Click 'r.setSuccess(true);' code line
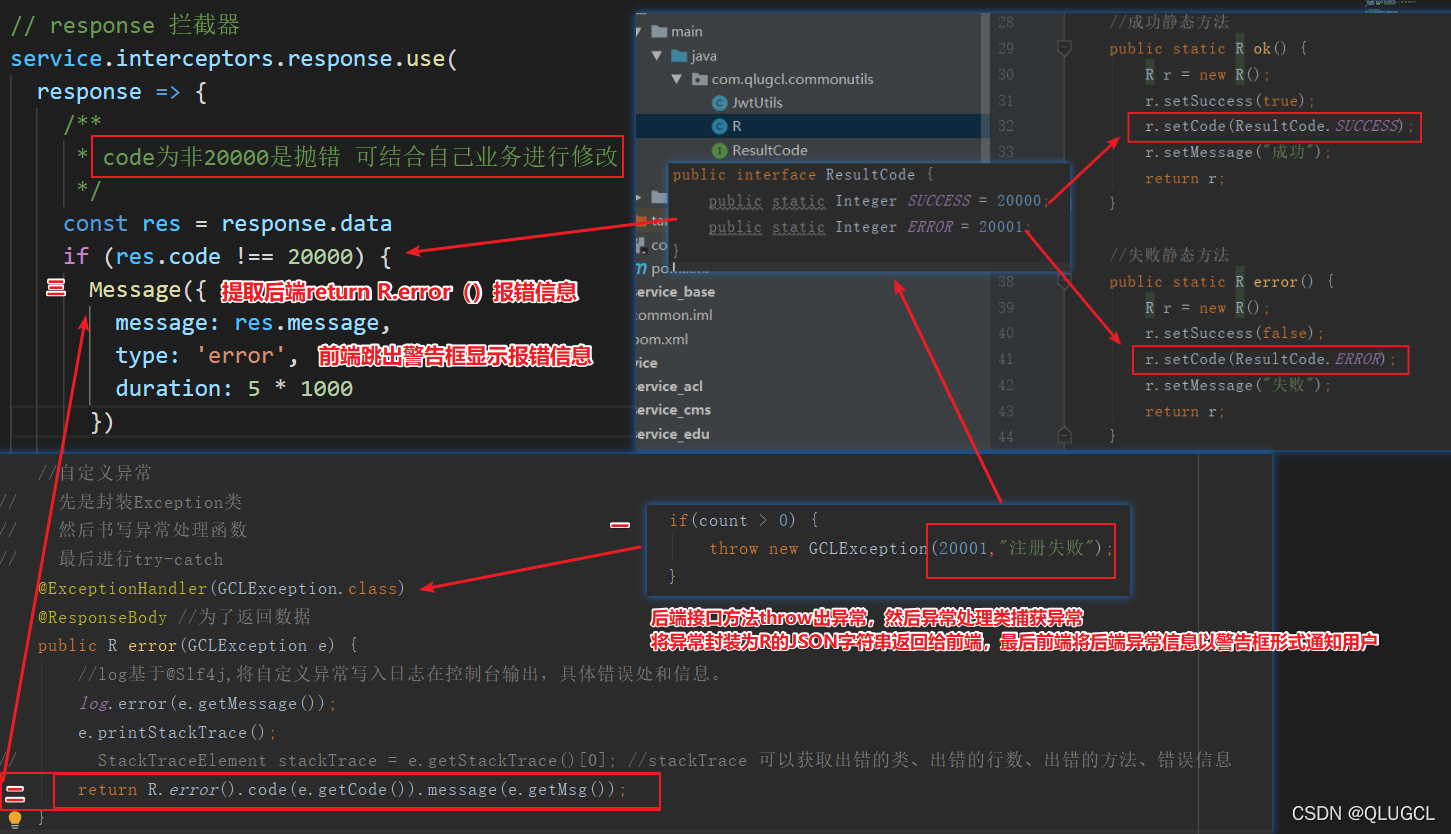The width and height of the screenshot is (1451, 834). pyautogui.click(x=1231, y=101)
